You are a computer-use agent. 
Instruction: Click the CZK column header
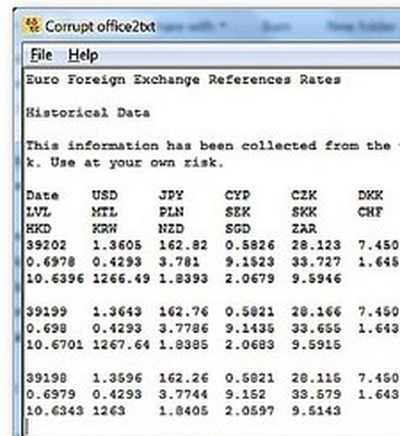(x=304, y=195)
